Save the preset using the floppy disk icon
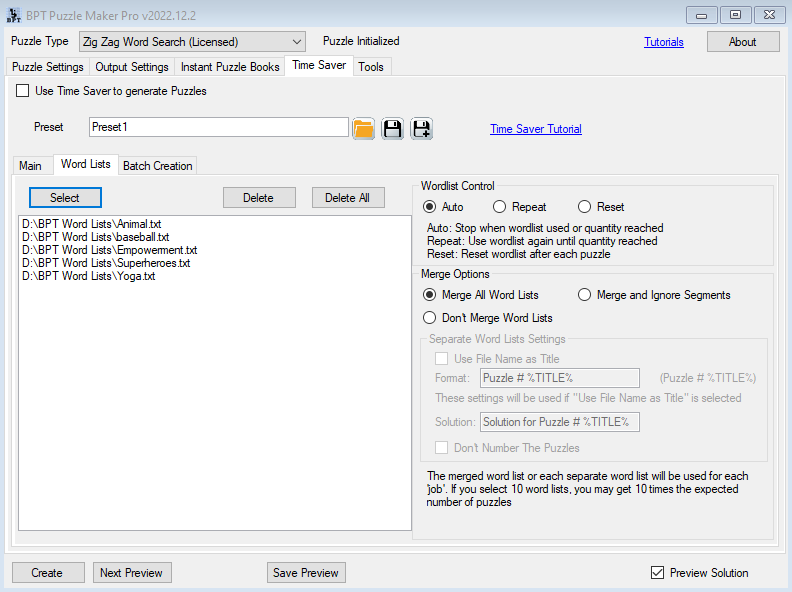 392,128
